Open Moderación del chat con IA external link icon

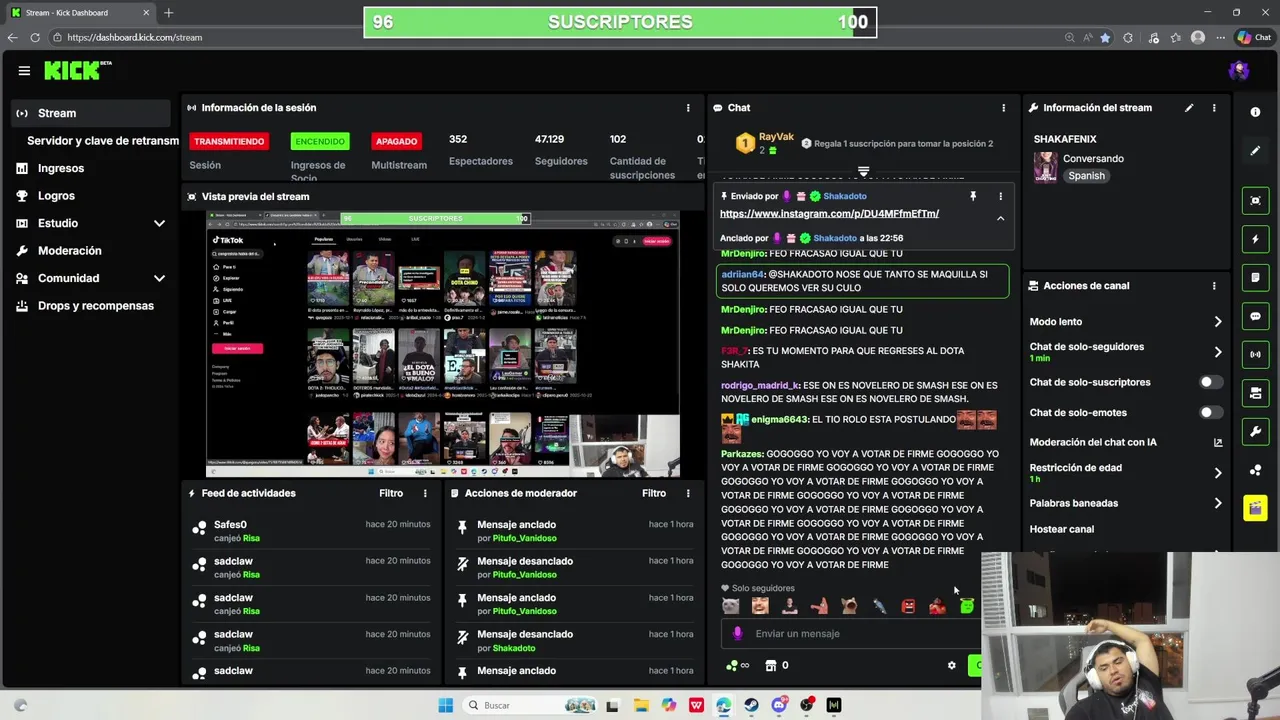point(1217,442)
